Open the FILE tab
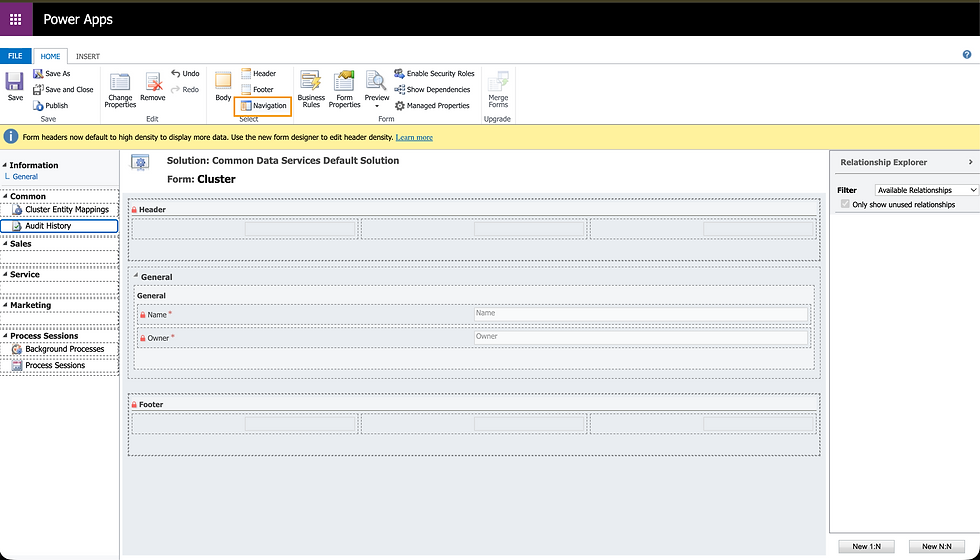The image size is (980, 560). [16, 56]
